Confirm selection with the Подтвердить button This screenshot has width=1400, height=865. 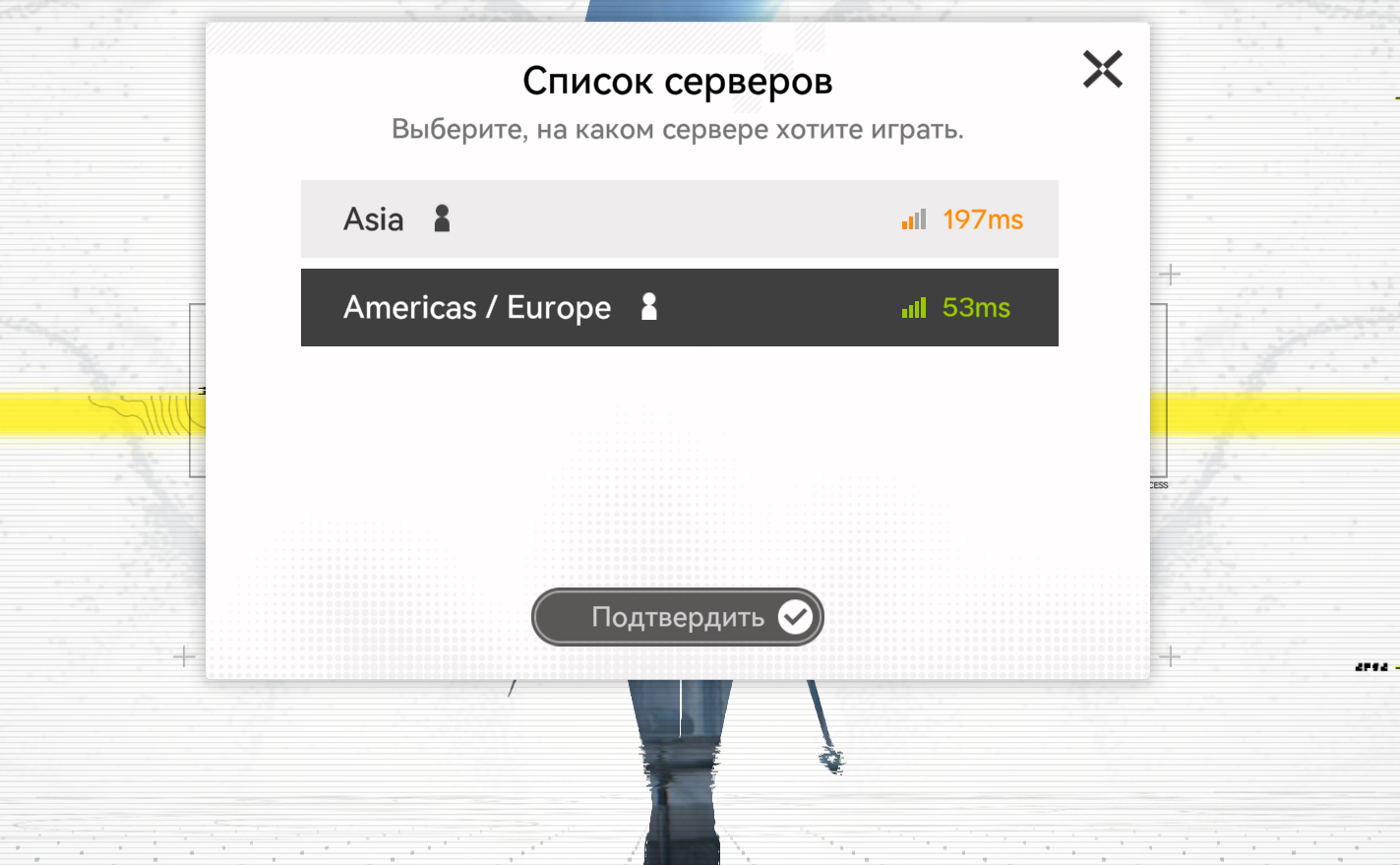678,617
